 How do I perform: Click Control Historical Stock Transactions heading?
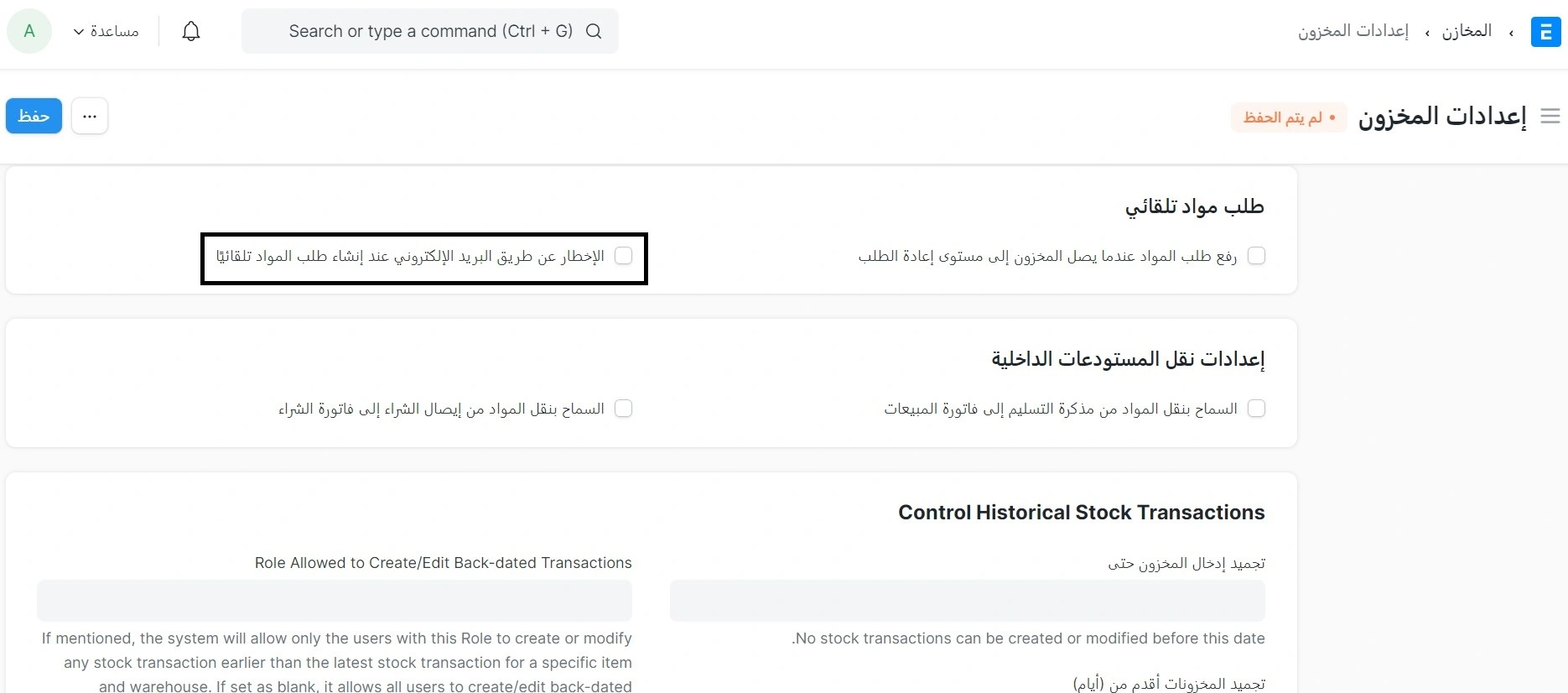tap(1082, 513)
